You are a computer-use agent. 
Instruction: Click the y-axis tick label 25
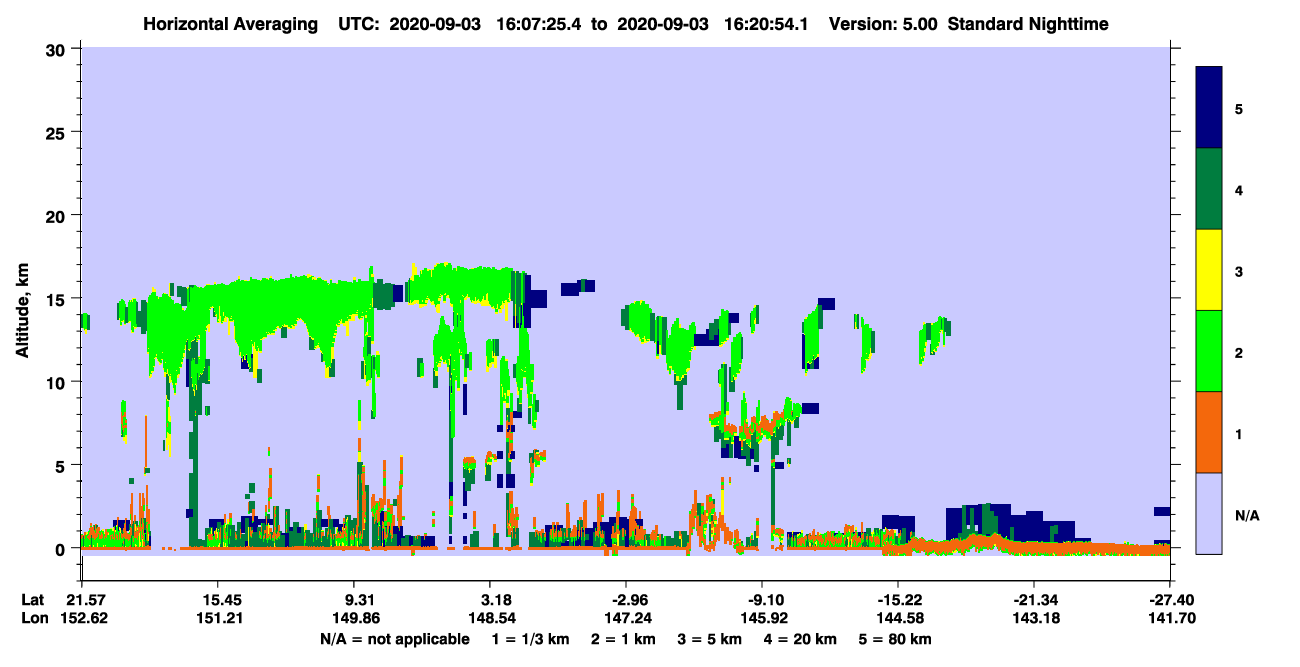(x=57, y=132)
